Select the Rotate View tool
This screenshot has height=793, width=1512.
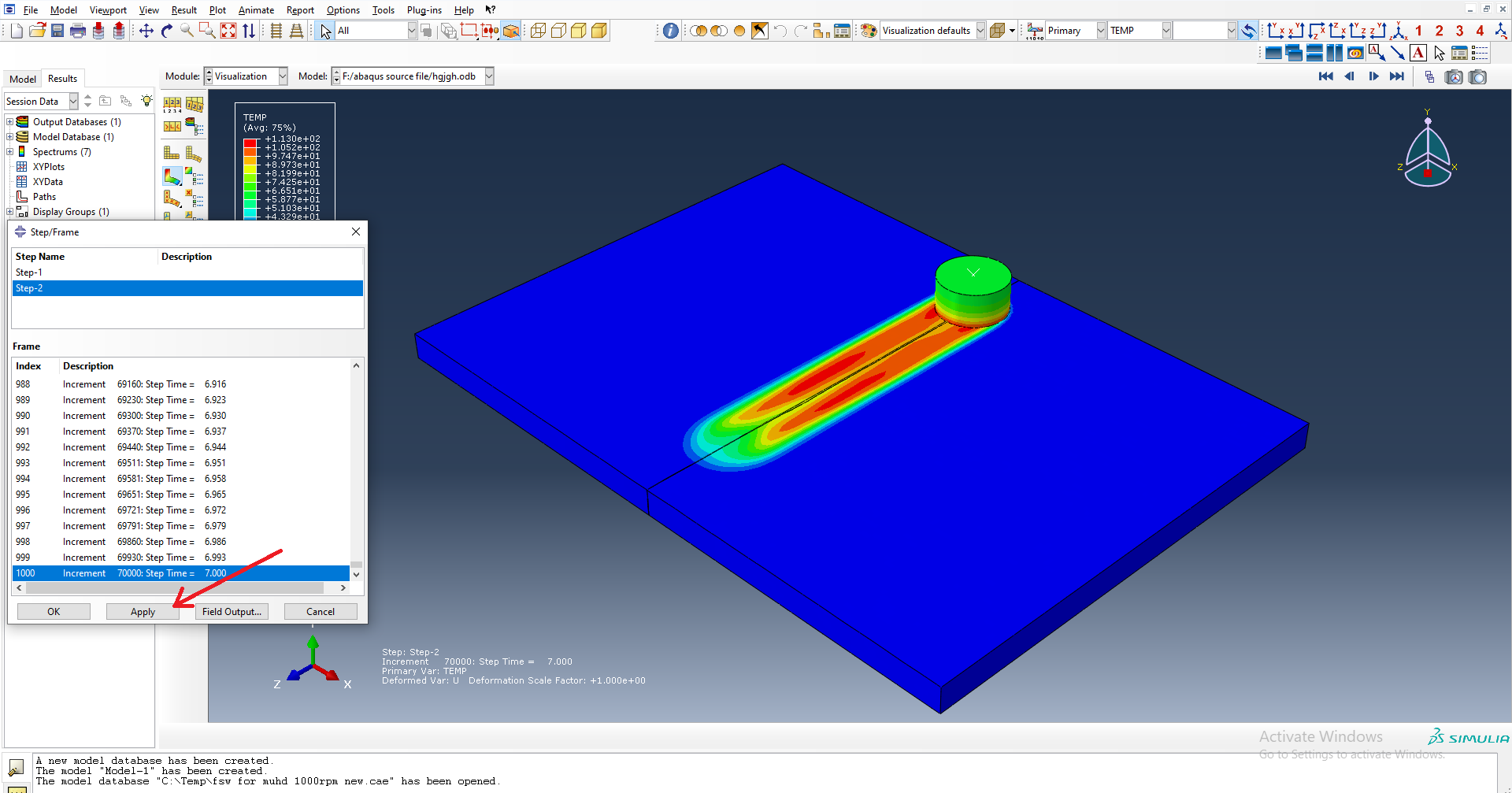tap(166, 31)
